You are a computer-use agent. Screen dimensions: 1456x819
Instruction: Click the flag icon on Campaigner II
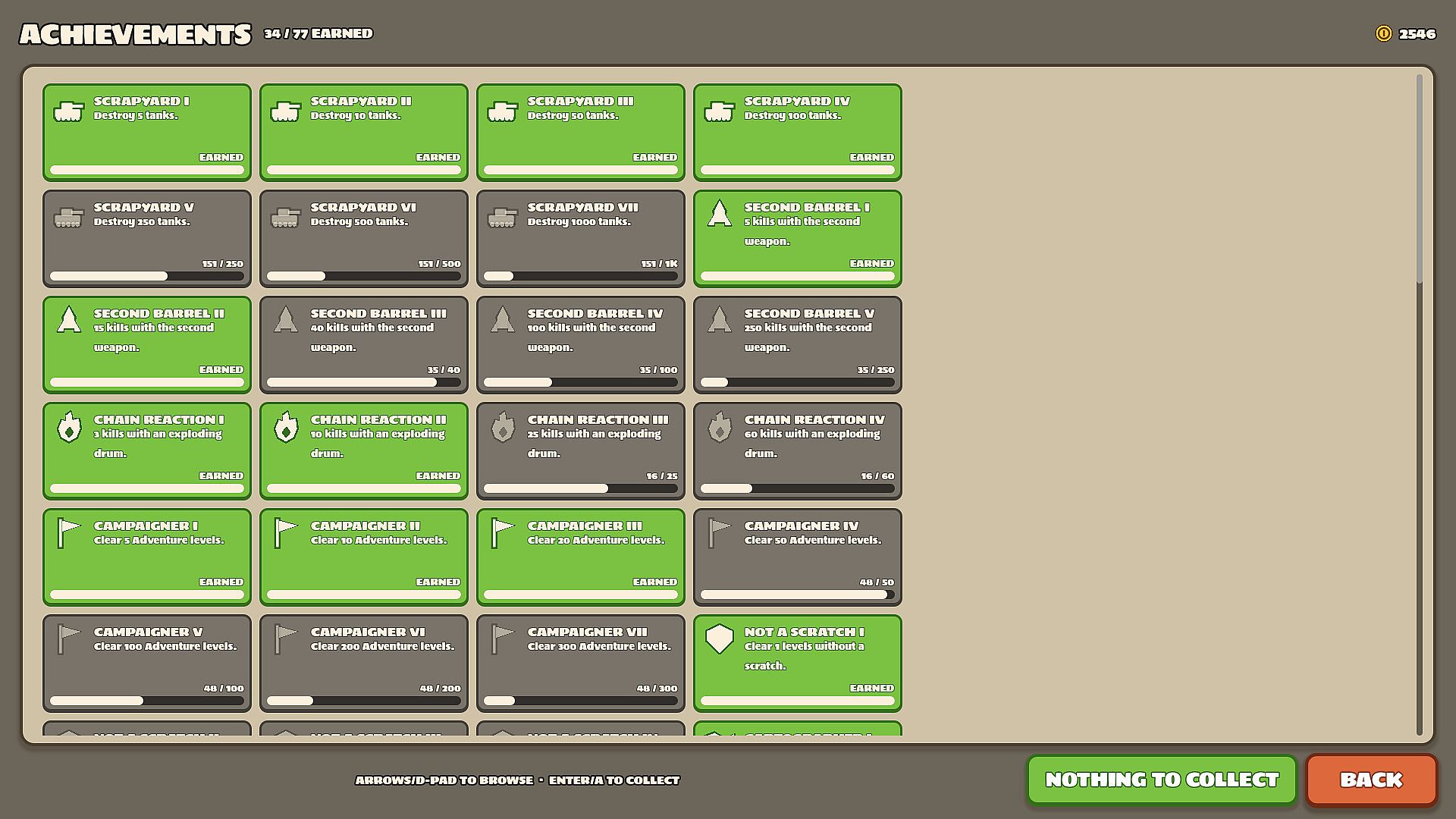(x=285, y=533)
